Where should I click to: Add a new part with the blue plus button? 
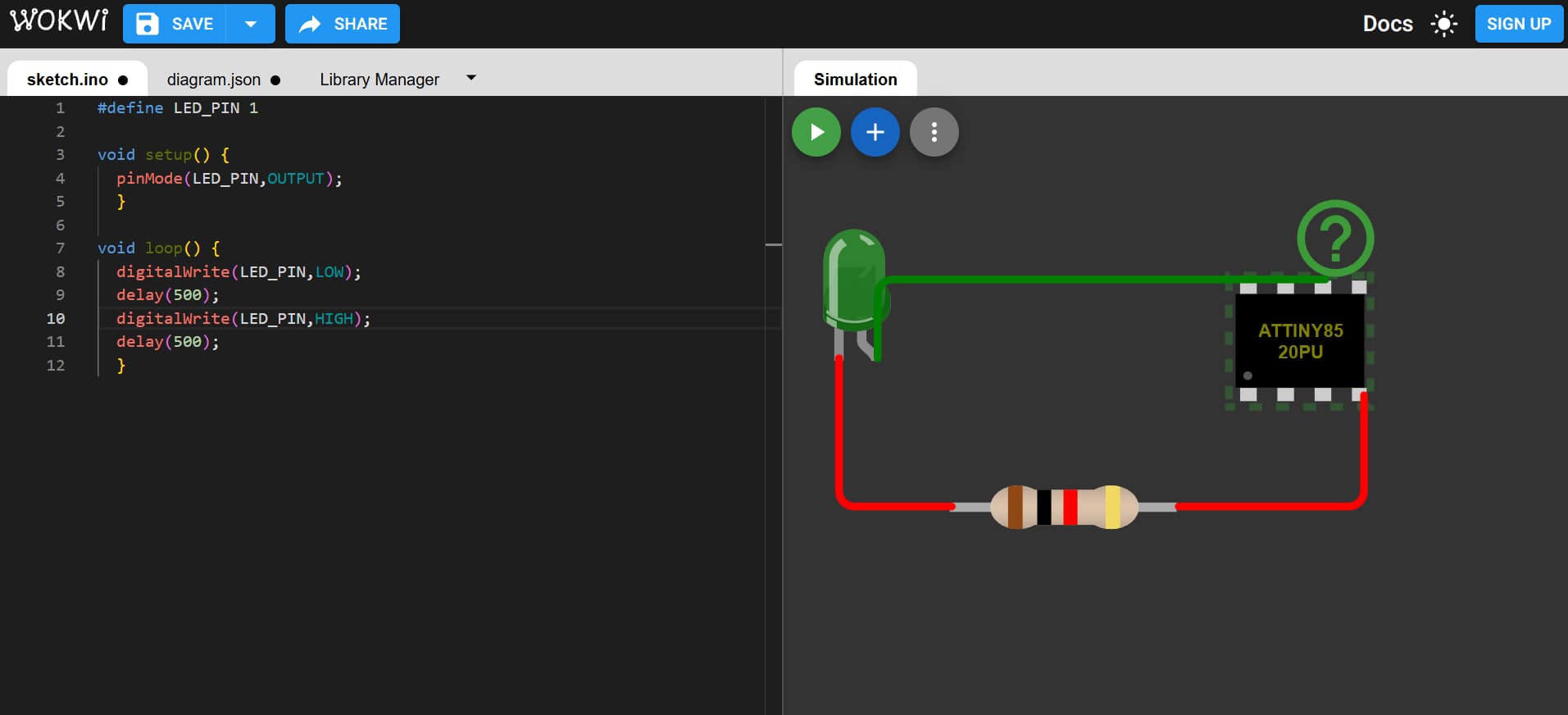click(x=875, y=132)
